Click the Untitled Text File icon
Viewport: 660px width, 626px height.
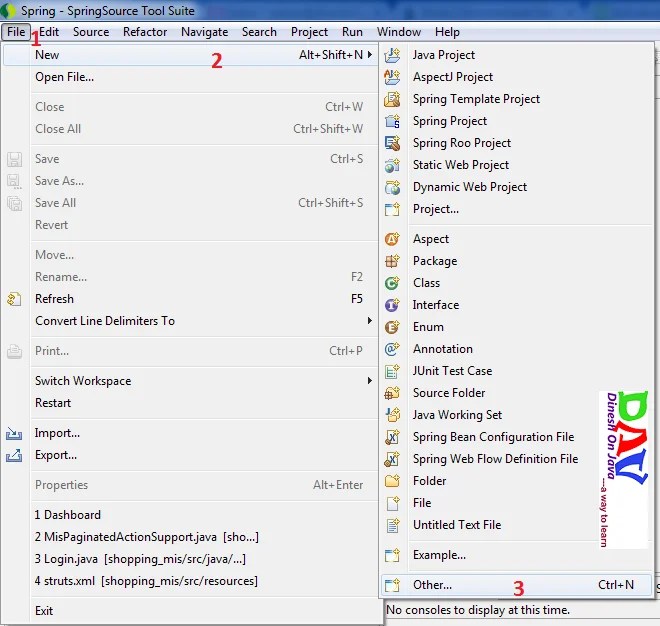(392, 525)
